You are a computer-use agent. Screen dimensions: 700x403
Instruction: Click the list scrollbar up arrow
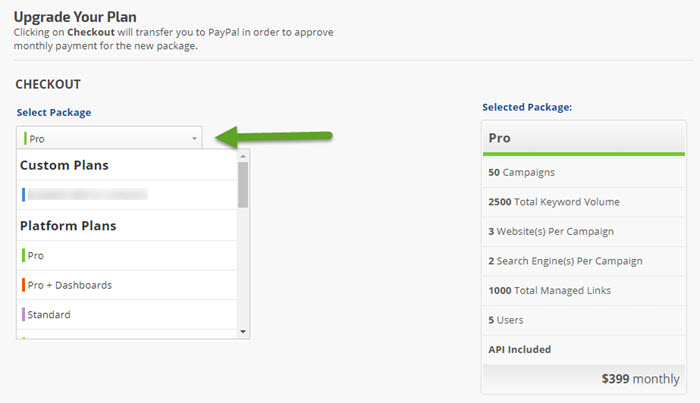(x=243, y=157)
